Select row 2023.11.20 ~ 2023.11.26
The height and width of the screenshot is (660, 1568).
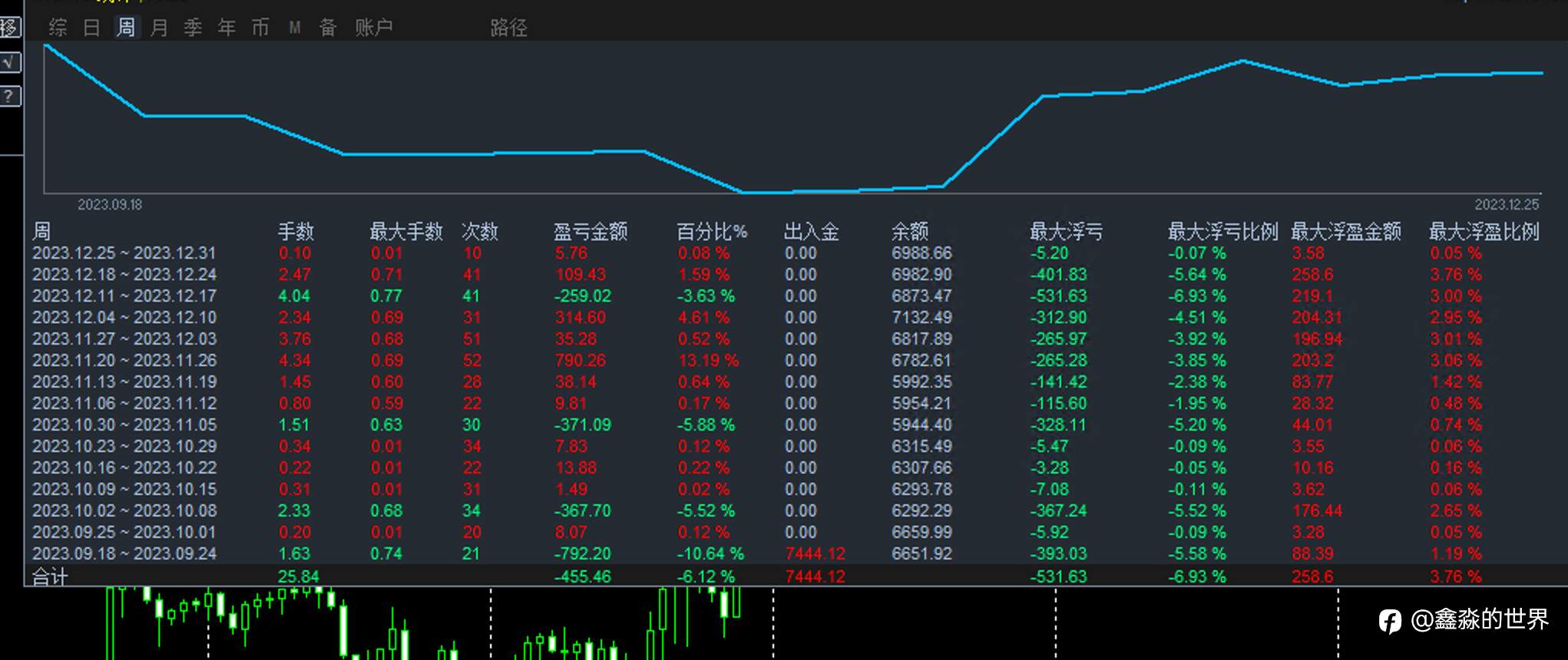pyautogui.click(x=796, y=361)
